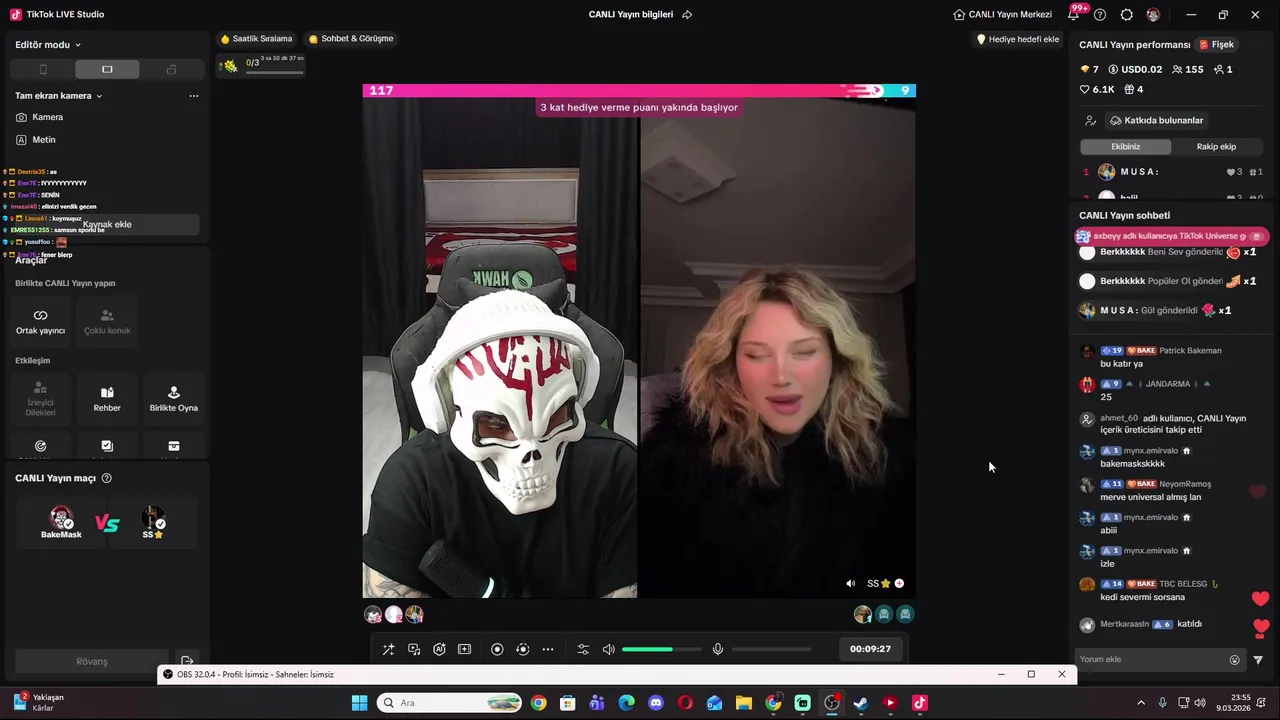Image resolution: width=1280 pixels, height=720 pixels.
Task: Open the settings gear icon
Action: tap(1127, 15)
